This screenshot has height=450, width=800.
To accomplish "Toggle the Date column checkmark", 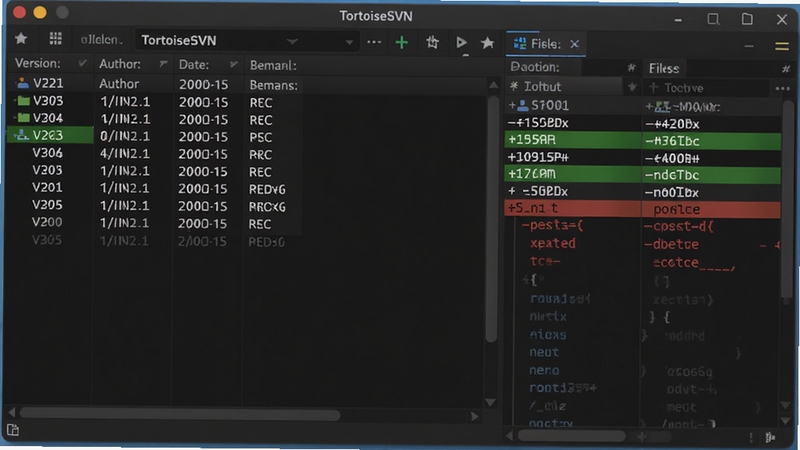I will point(234,64).
